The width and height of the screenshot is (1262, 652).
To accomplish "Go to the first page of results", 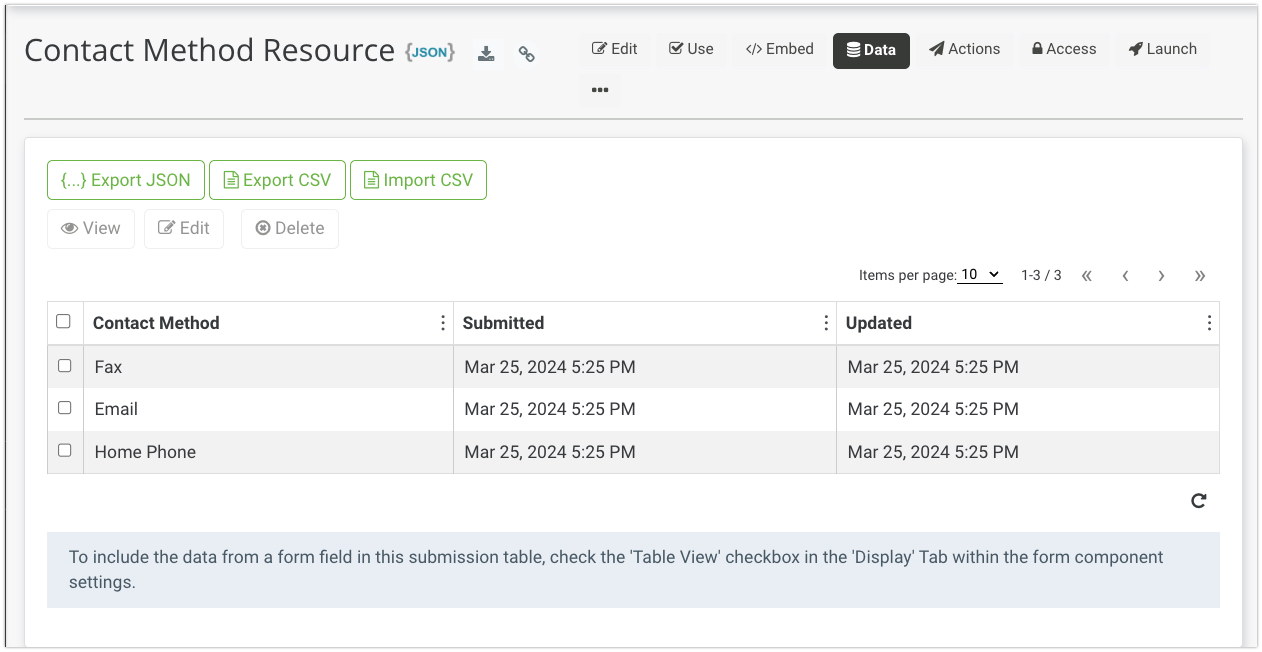I will pos(1087,276).
